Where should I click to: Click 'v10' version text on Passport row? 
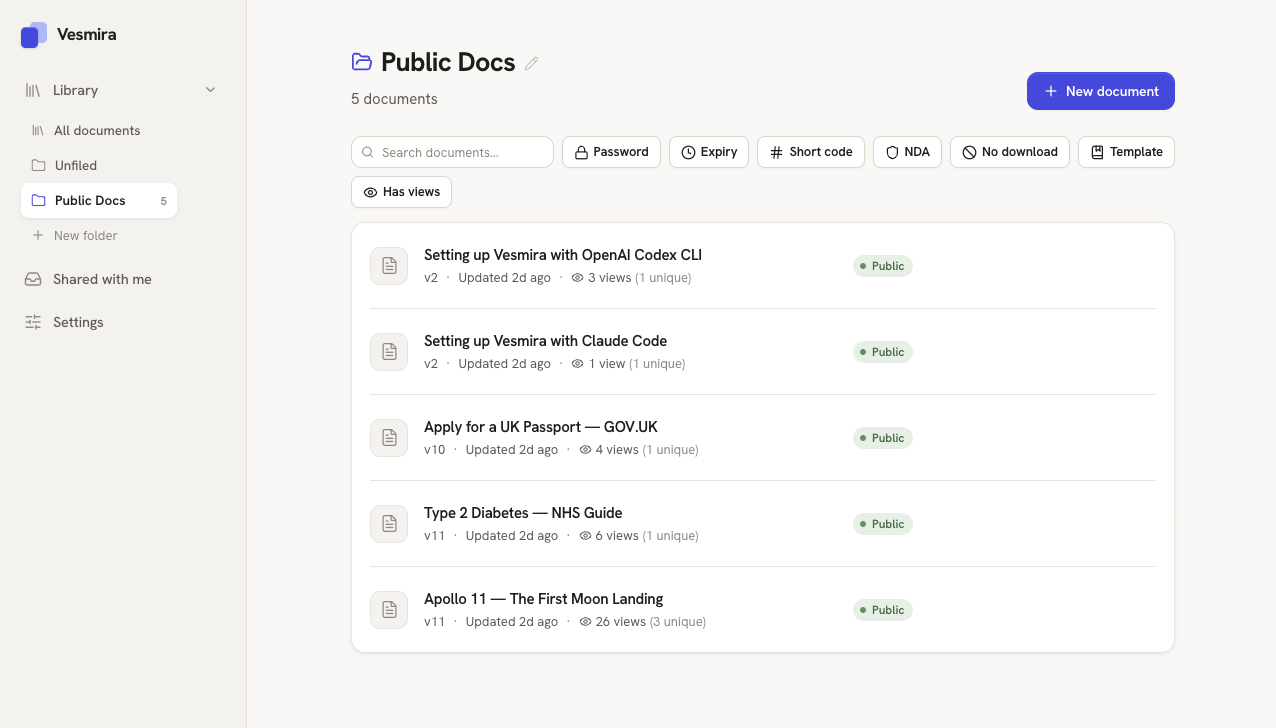point(434,450)
